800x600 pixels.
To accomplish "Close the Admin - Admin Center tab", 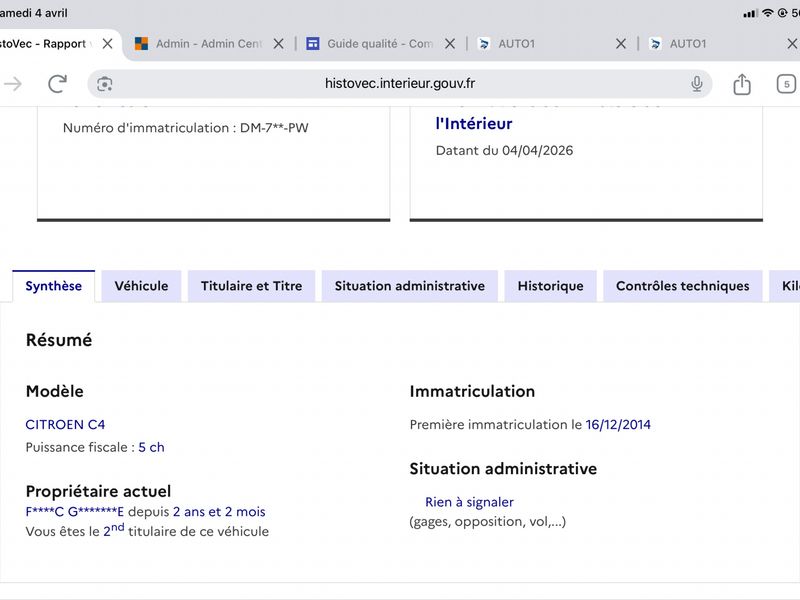I will click(x=279, y=44).
